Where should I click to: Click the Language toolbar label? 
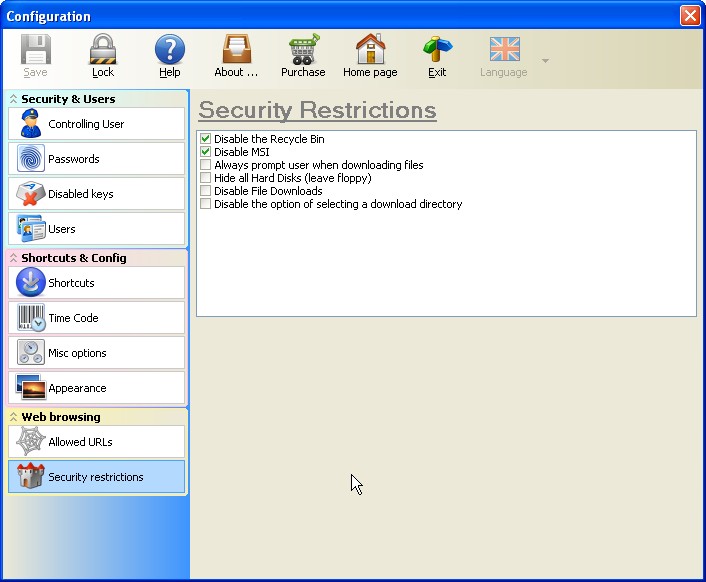[503, 72]
